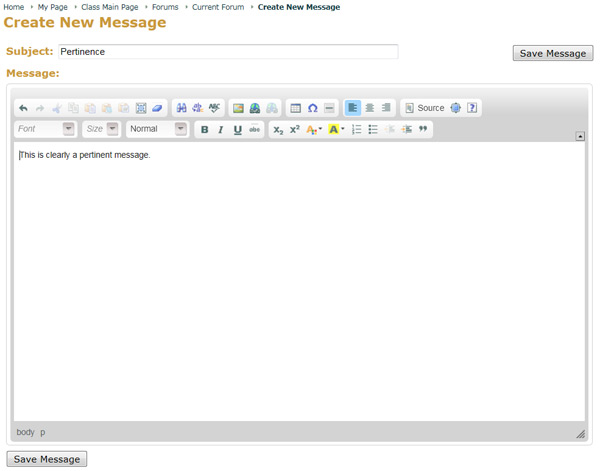Toggle Superscript formatting
The width and height of the screenshot is (600, 471).
[x=295, y=130]
